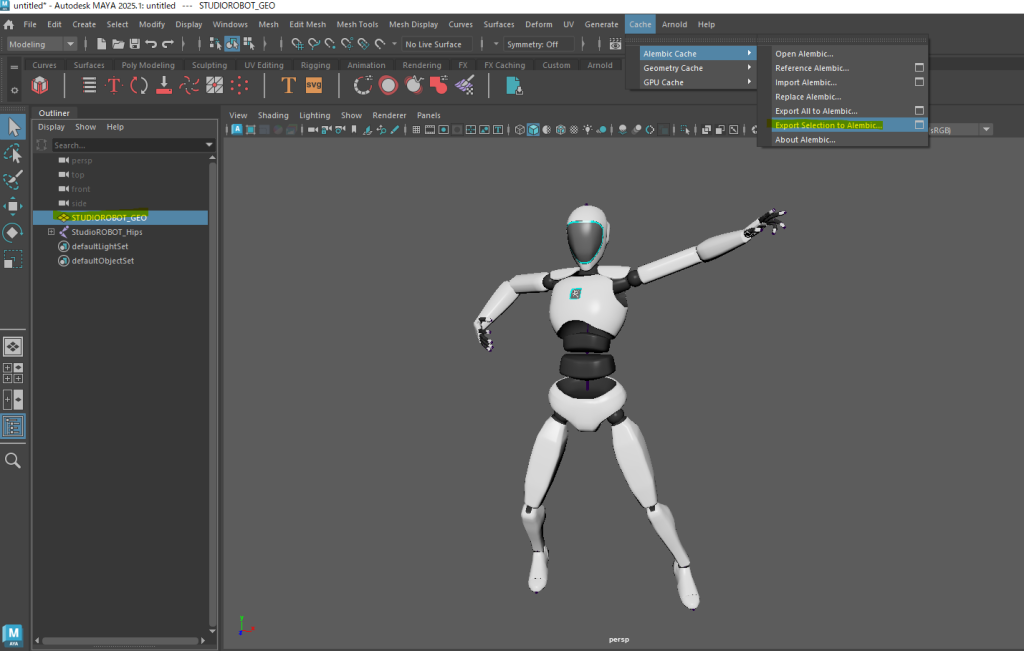Activate the Rotate tool in the toolbox

coord(13,232)
